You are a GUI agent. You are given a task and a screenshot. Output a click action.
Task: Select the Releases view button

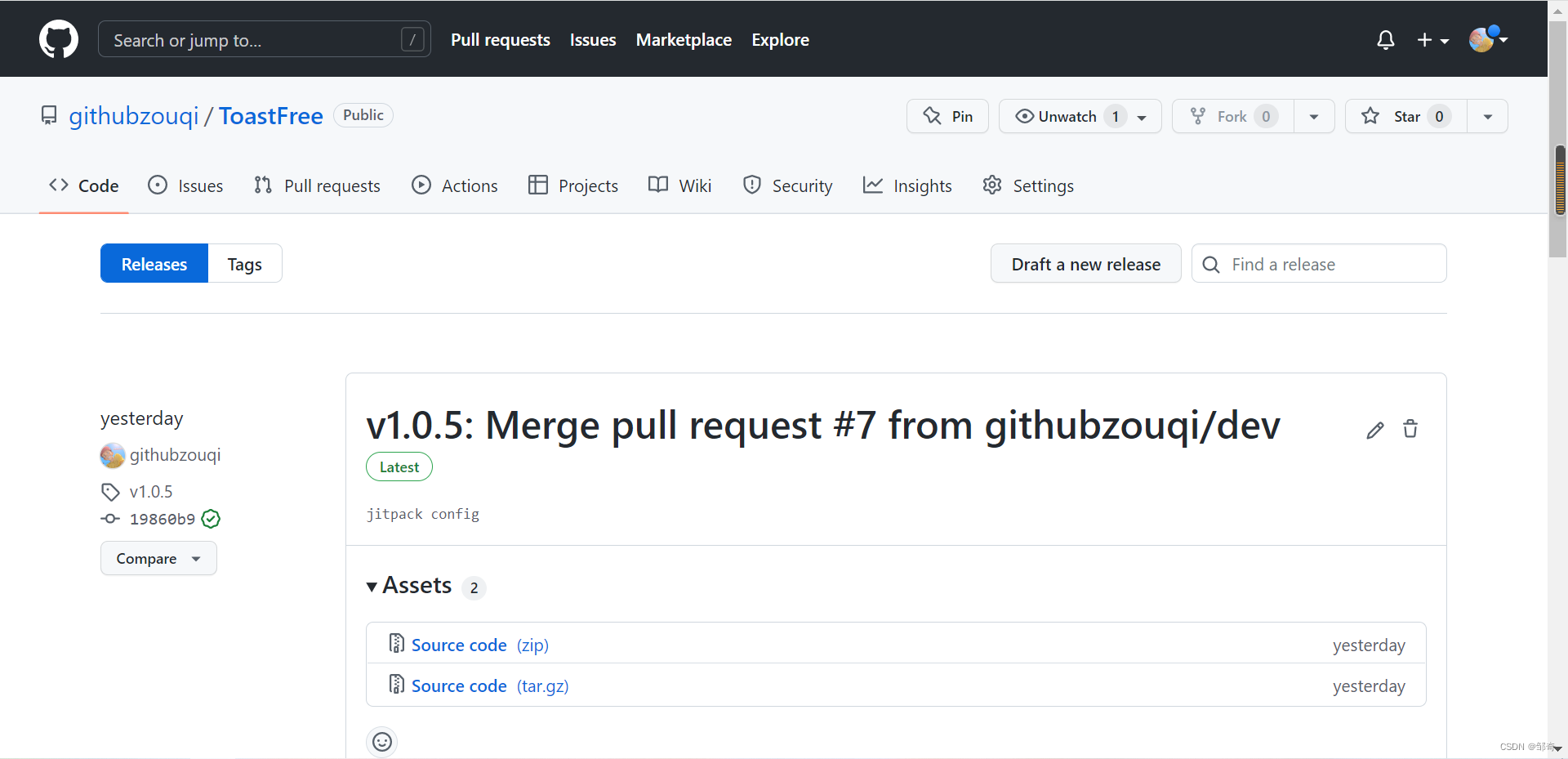154,263
